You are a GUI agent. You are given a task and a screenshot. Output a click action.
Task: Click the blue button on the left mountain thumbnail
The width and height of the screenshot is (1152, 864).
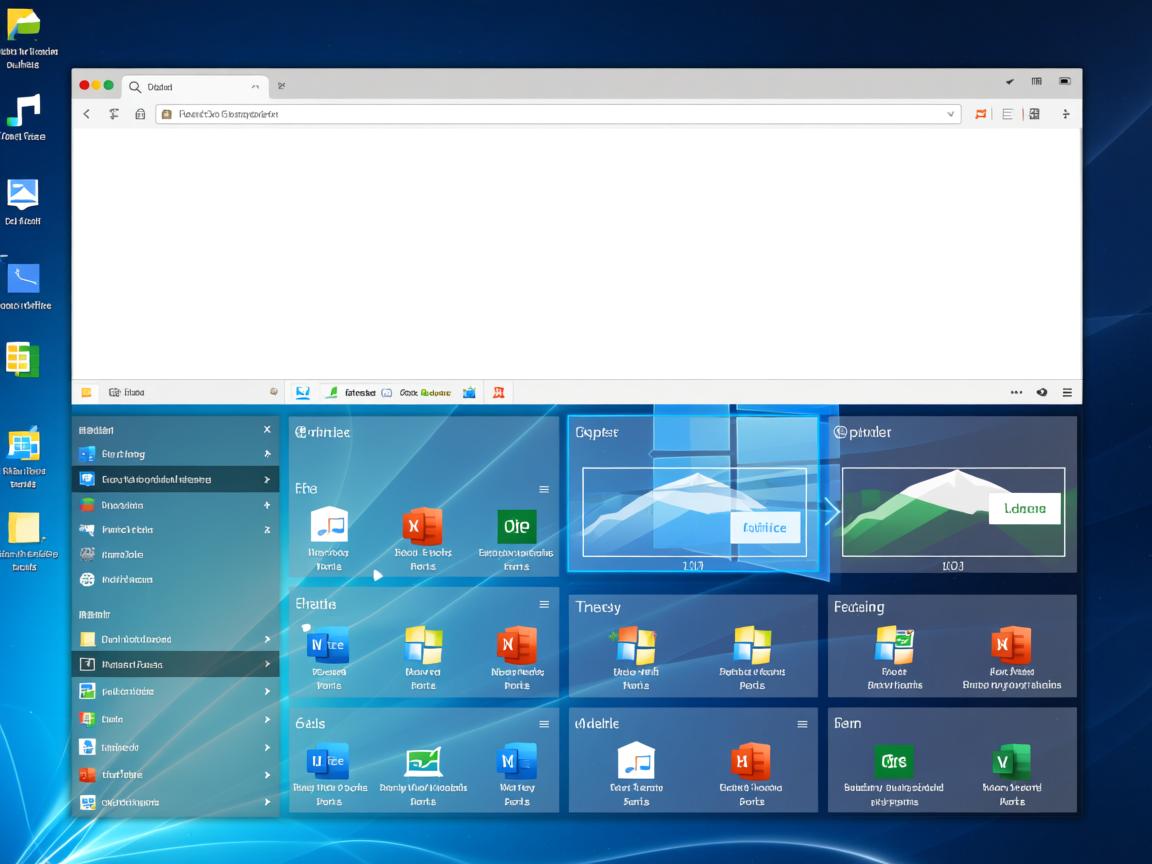(765, 527)
